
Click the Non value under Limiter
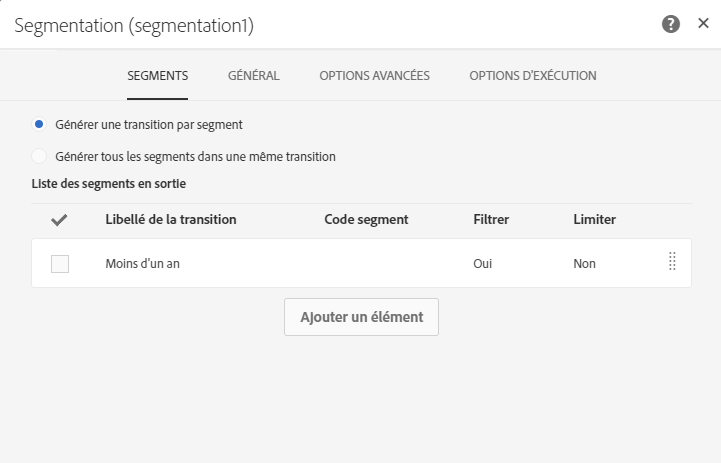click(584, 264)
